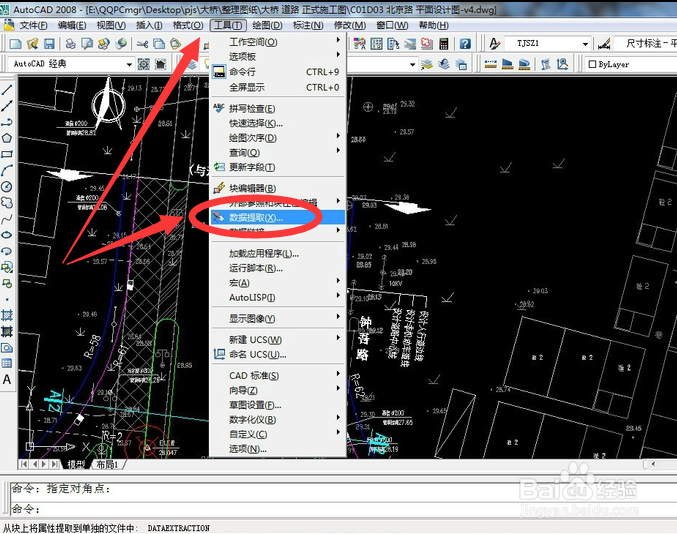Switch to the 布局1 layout tab
This screenshot has height=534, width=677.
click(x=107, y=464)
